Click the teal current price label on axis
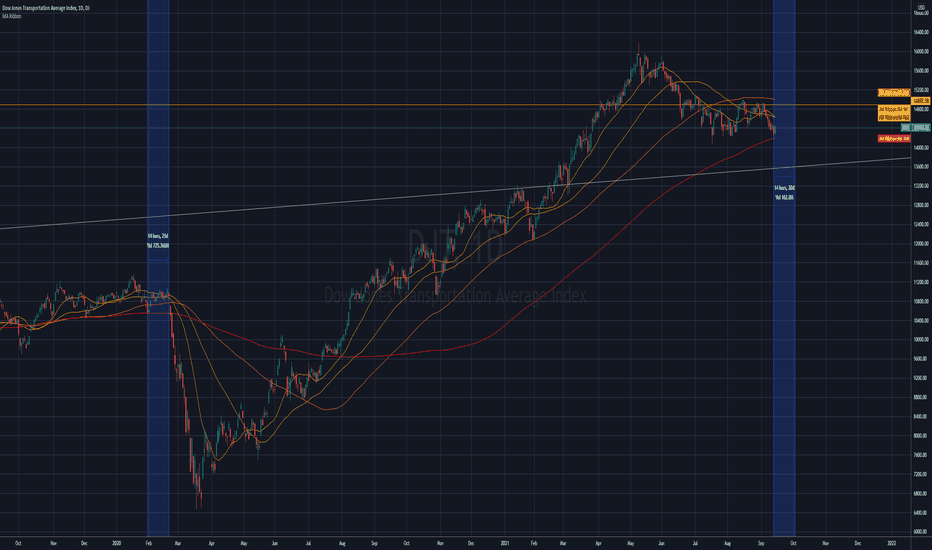Viewport: 932px width, 550px height. tap(915, 128)
